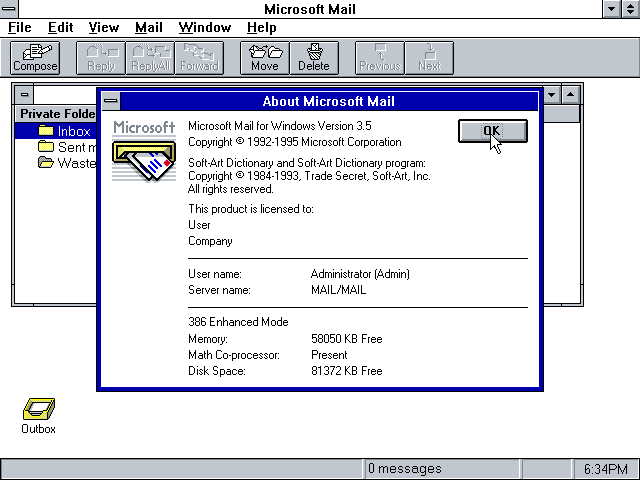Open the folder window's control menu box
Screen dimensions: 640x480
coord(24,95)
